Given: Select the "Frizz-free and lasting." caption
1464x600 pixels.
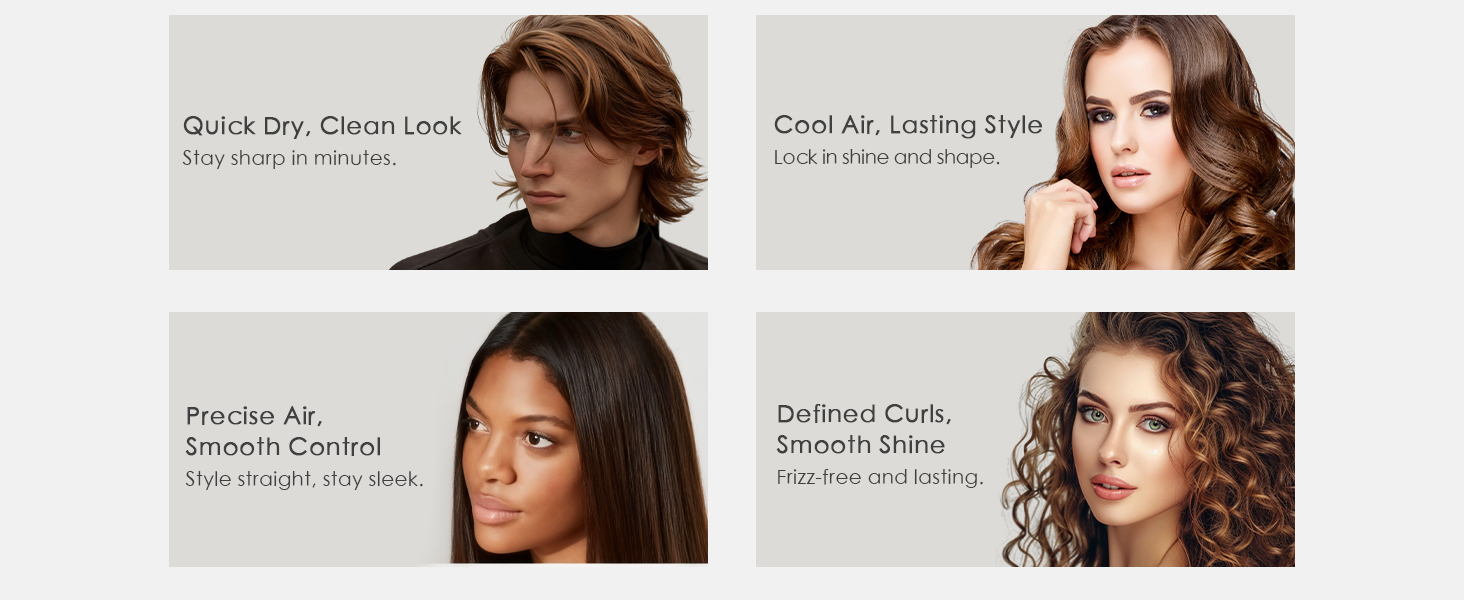Looking at the screenshot, I should (880, 477).
